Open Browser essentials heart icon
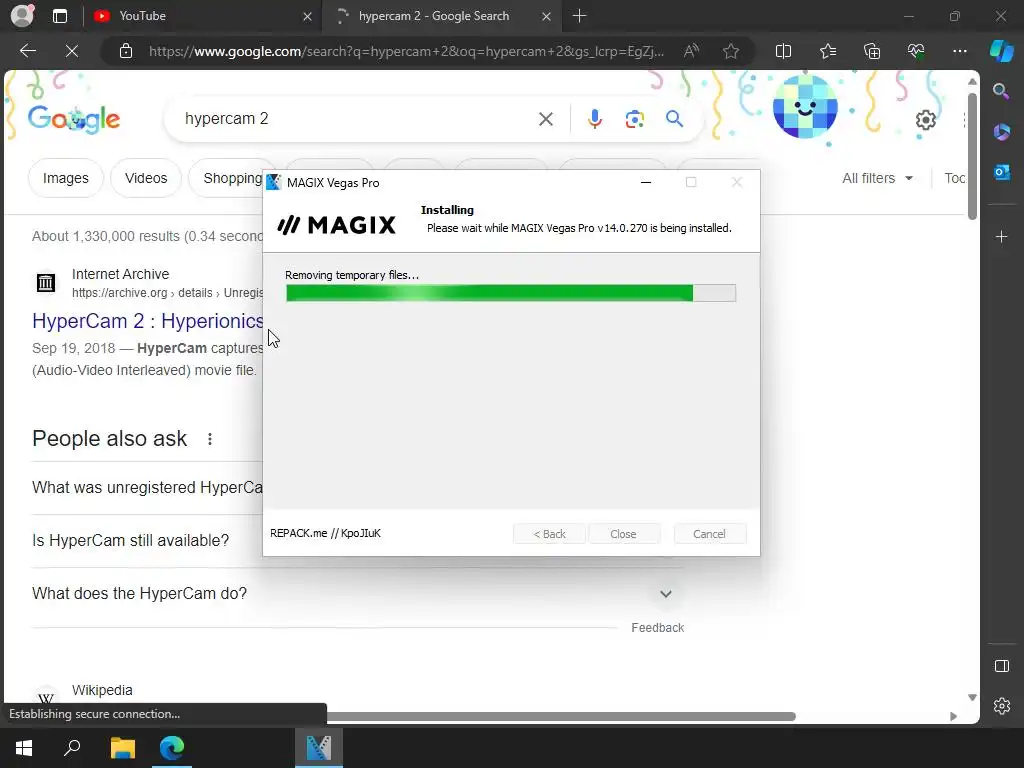Viewport: 1024px width, 768px height. pyautogui.click(x=916, y=51)
